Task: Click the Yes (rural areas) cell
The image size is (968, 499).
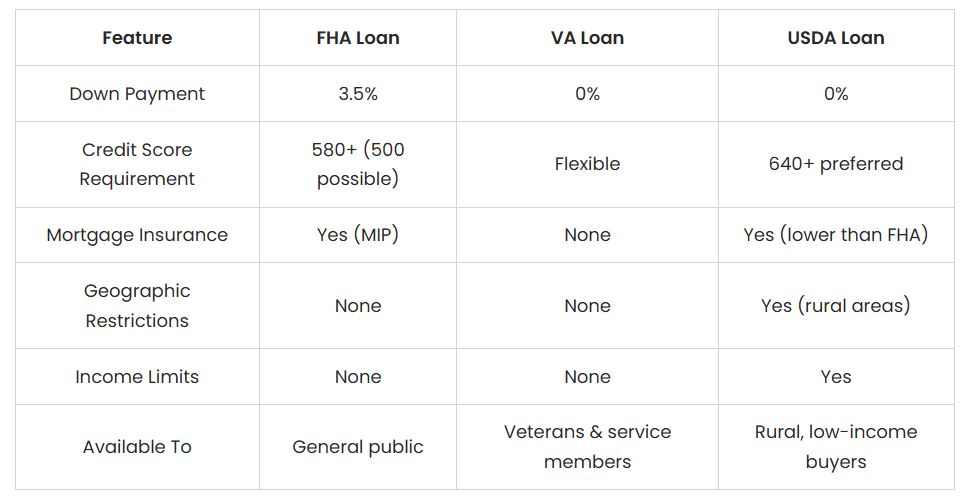Action: tap(836, 306)
